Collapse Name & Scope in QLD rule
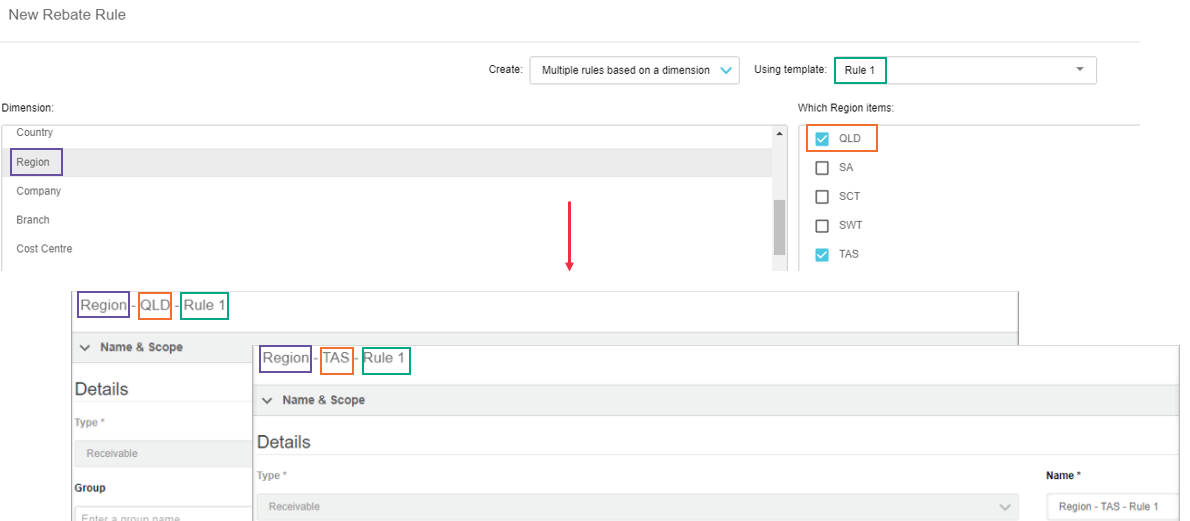 pos(85,347)
